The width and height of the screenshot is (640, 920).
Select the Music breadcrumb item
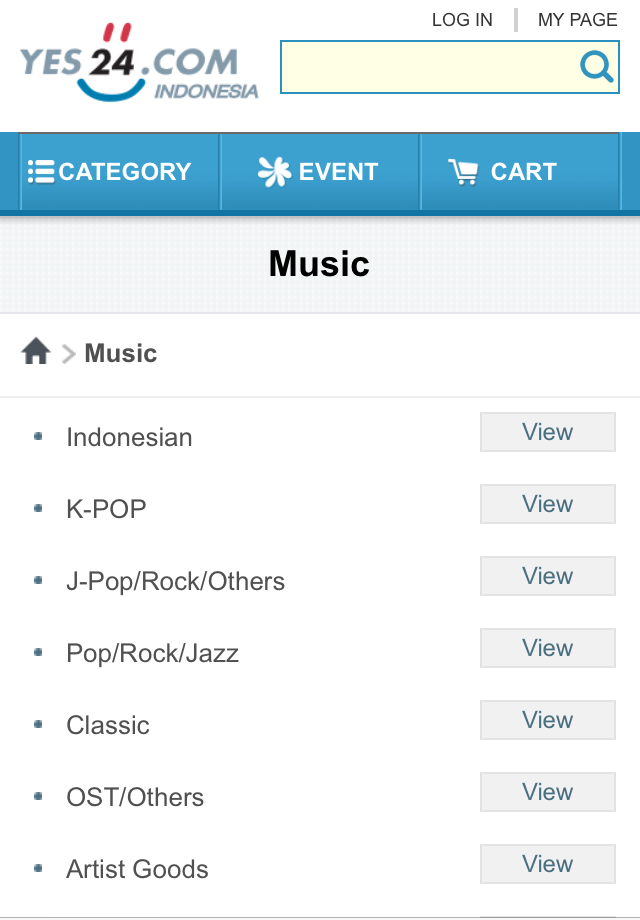click(121, 353)
